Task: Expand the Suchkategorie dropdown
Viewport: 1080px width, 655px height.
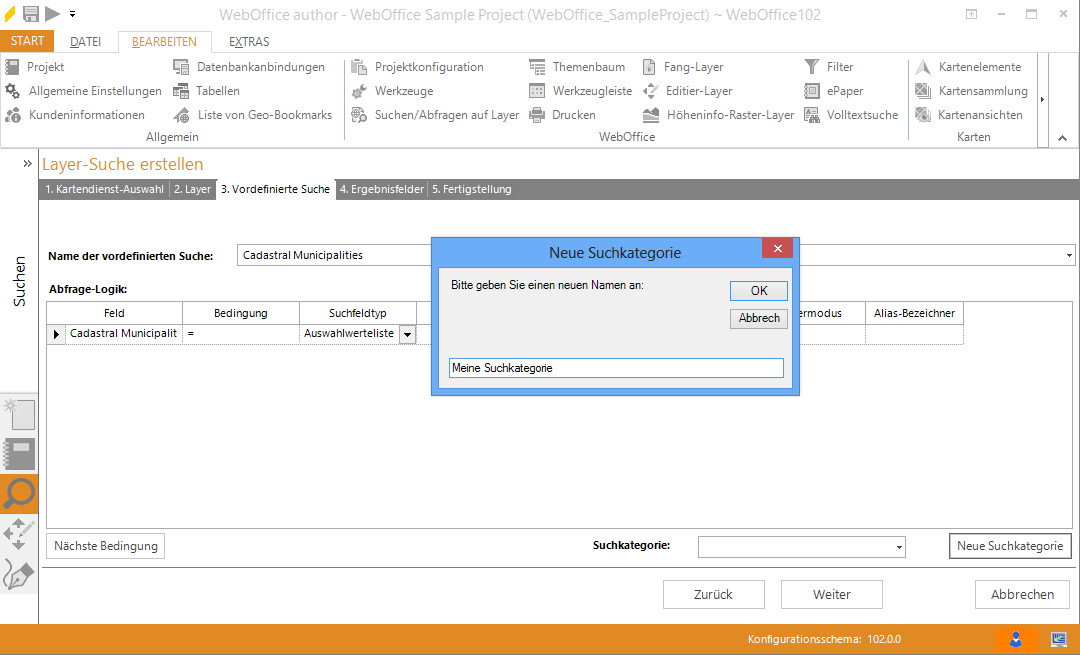Action: [899, 547]
